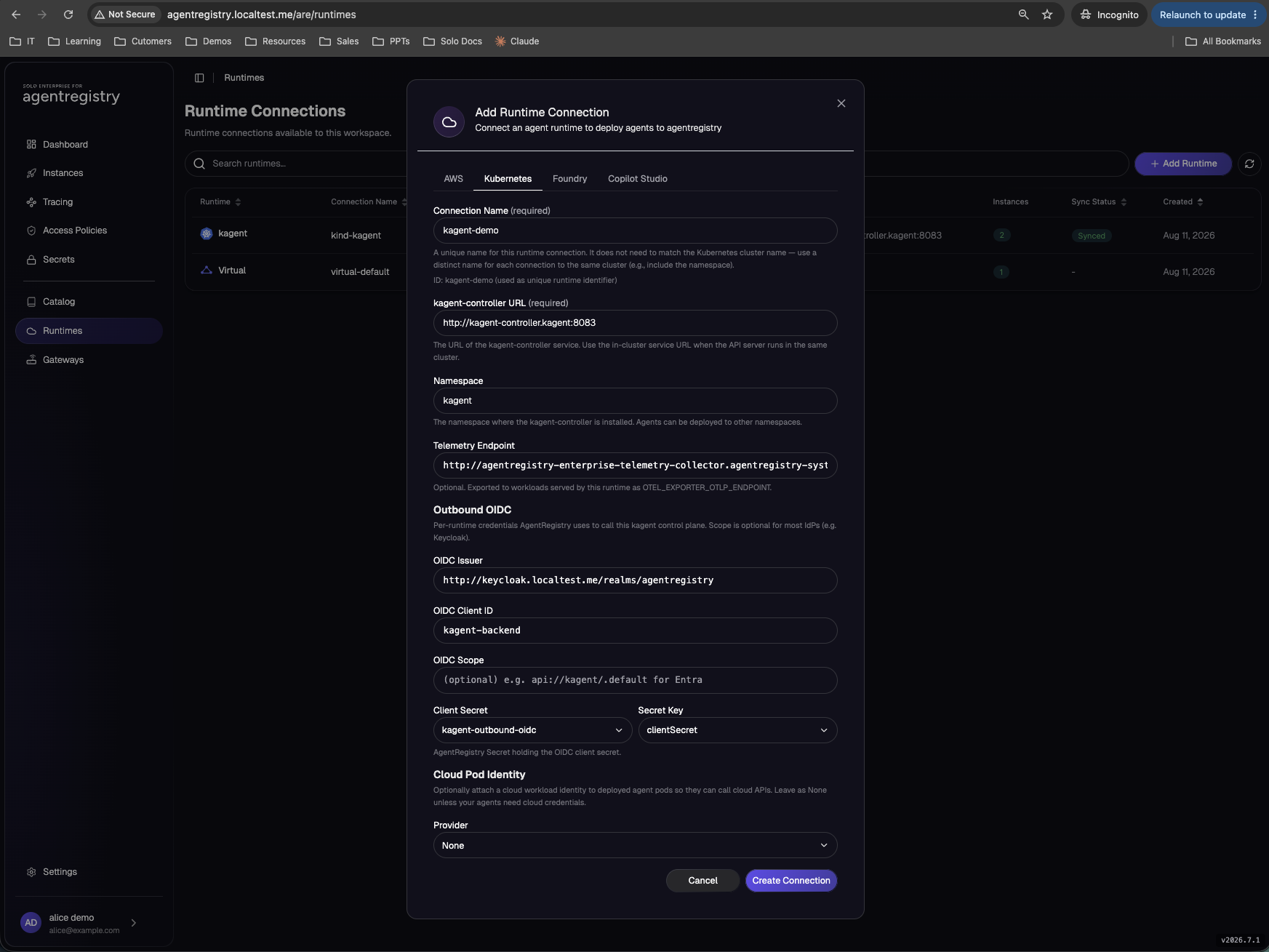
Task: Sort by Sync Status column
Action: pyautogui.click(x=1099, y=202)
